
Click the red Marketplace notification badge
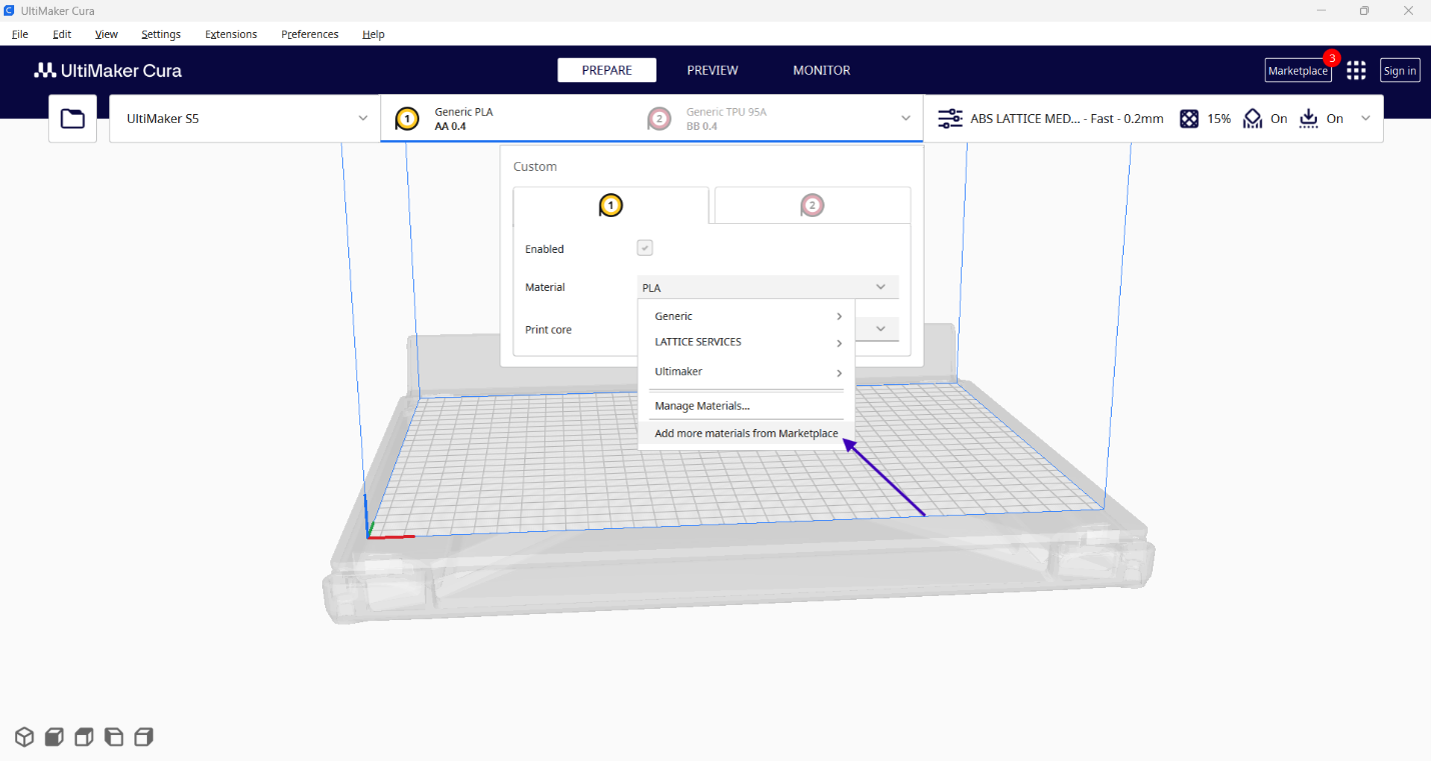click(x=1331, y=57)
